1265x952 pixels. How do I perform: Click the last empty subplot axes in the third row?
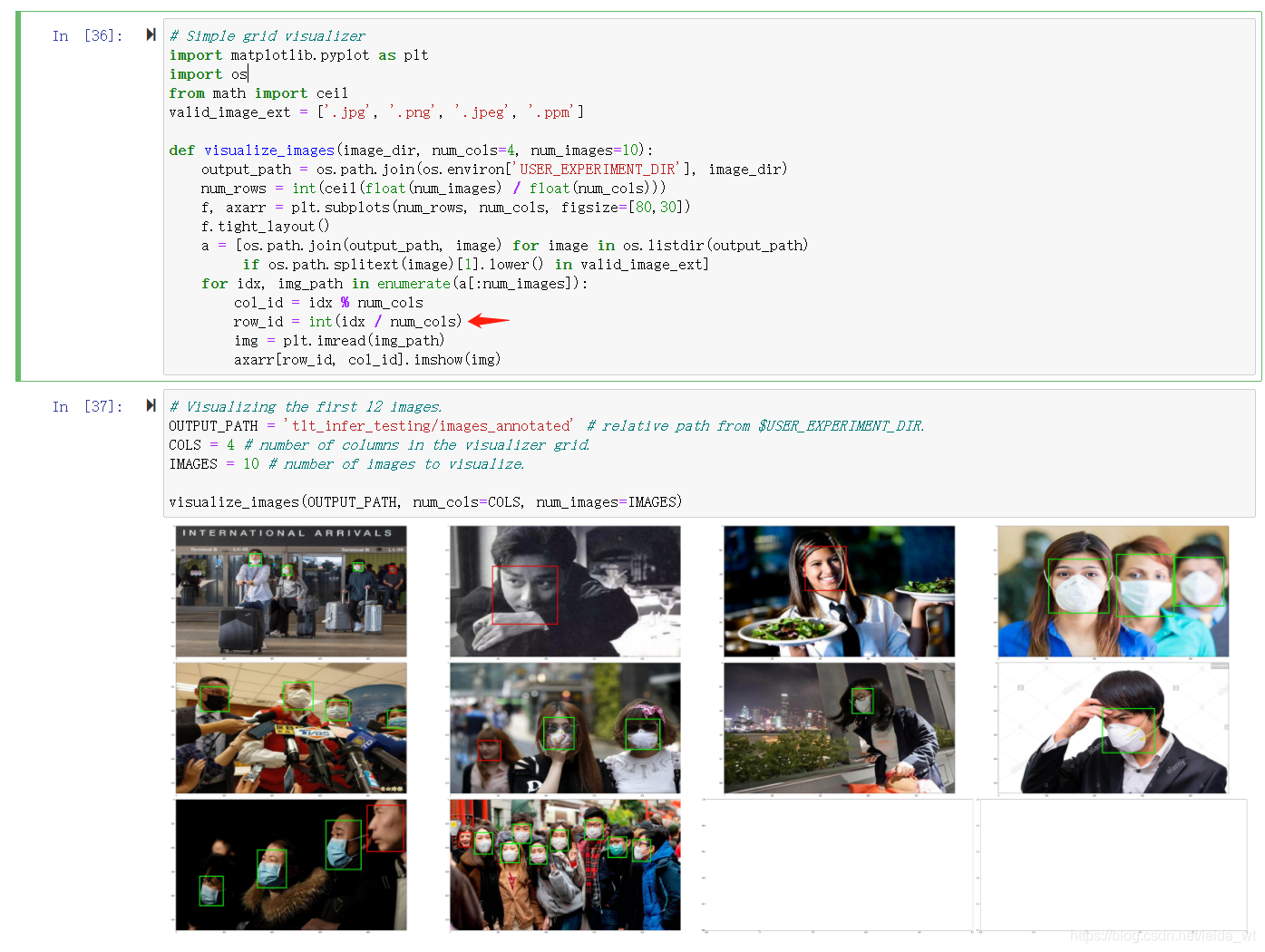[1114, 865]
